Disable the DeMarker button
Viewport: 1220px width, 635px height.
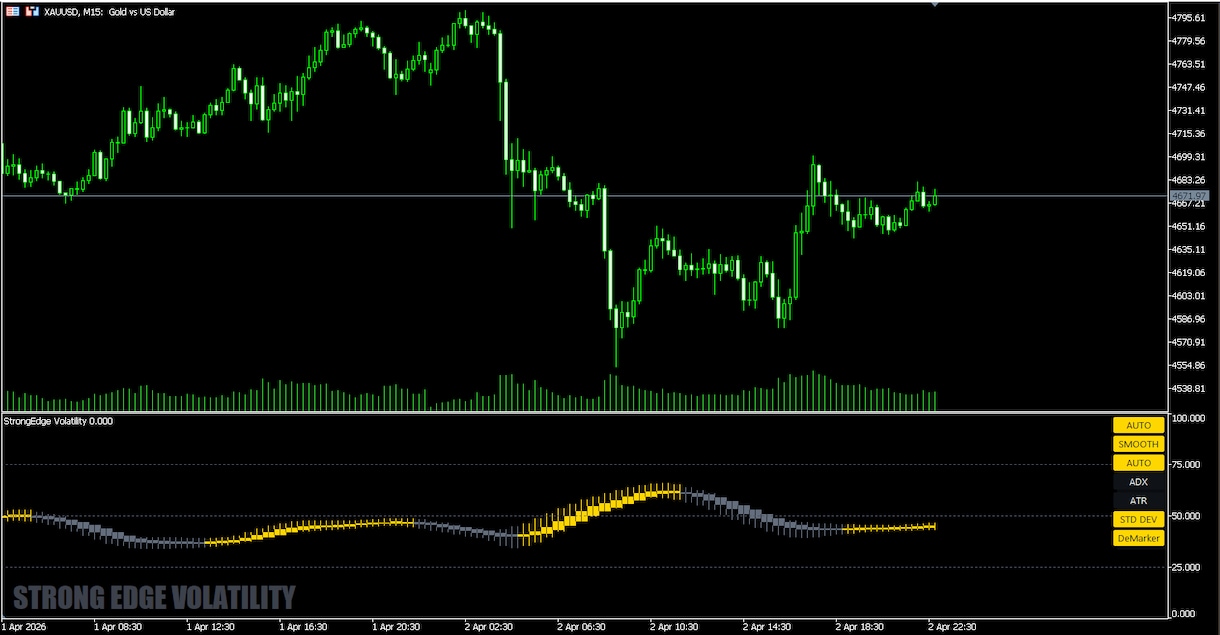[1138, 538]
